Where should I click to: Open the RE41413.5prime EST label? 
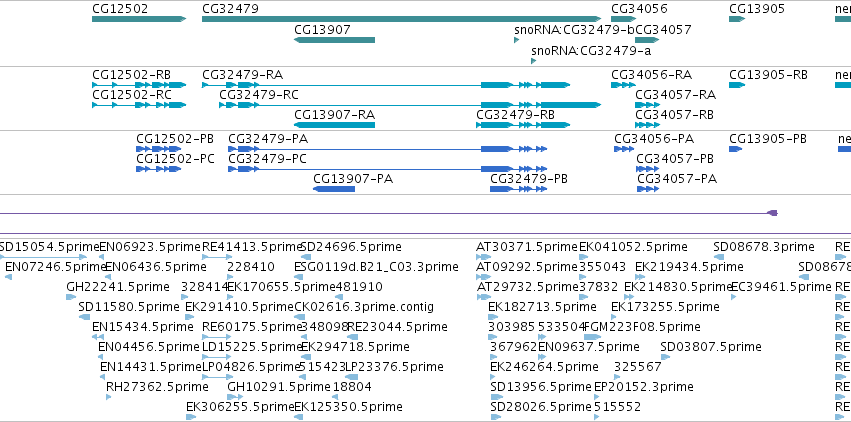[x=252, y=247]
